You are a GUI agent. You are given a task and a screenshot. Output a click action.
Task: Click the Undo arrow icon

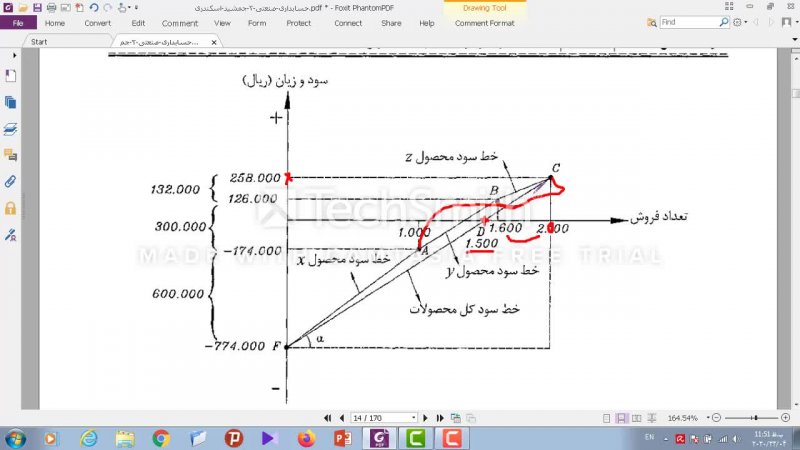tap(93, 7)
